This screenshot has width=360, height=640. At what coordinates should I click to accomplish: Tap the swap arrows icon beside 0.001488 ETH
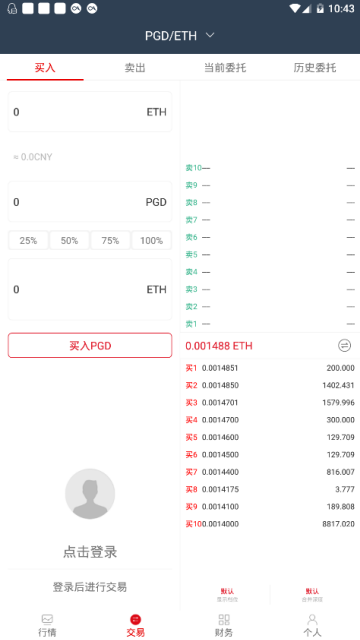point(344,346)
